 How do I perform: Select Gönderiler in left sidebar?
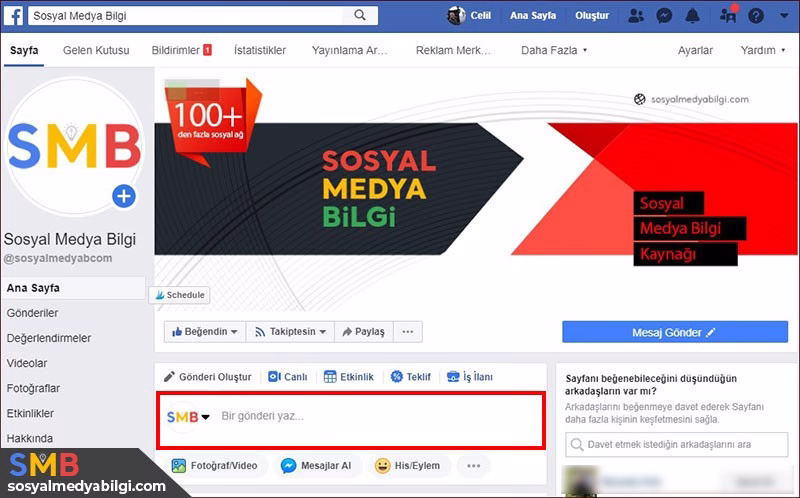32,313
